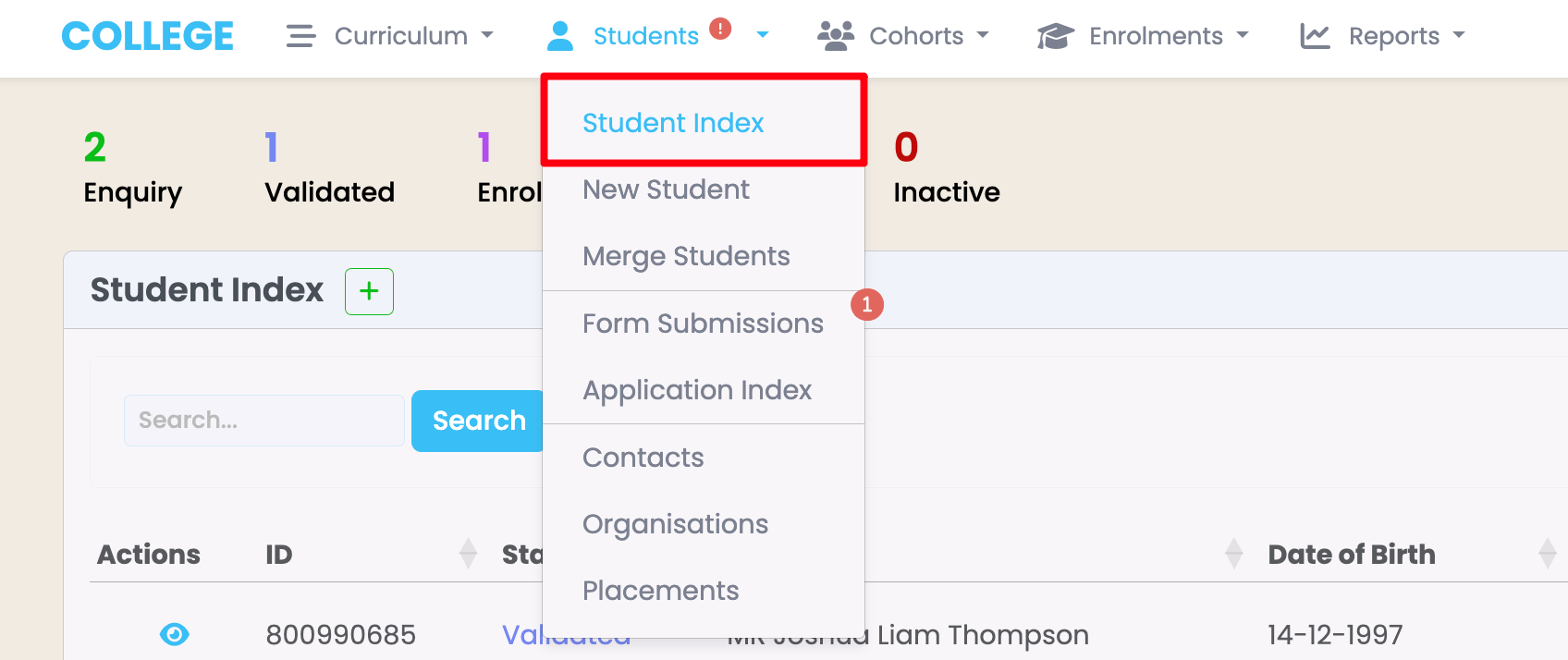Screen dimensions: 1568x660
Task: Click the red alert badge beside Students
Action: coord(720,29)
